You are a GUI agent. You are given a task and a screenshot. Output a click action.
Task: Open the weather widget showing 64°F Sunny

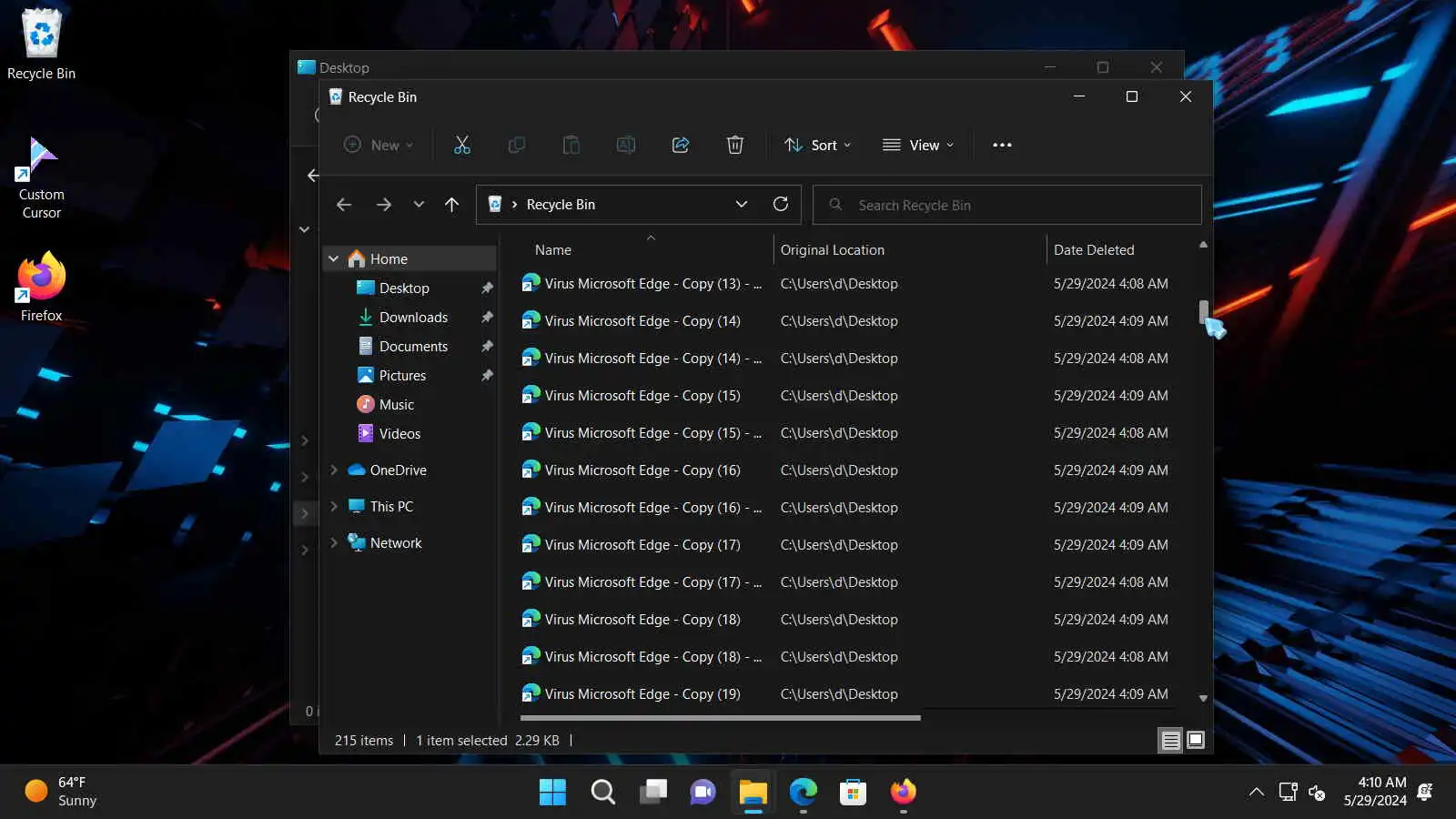click(x=61, y=792)
